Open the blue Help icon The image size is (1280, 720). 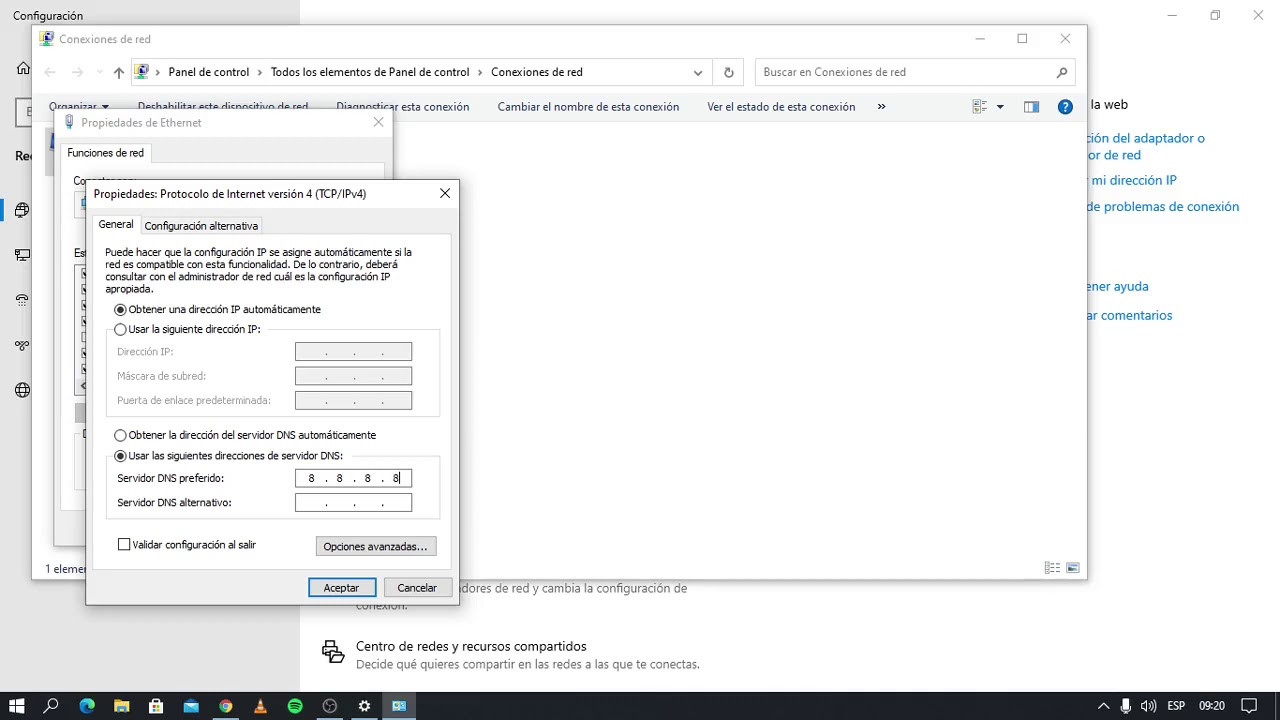(x=1065, y=107)
